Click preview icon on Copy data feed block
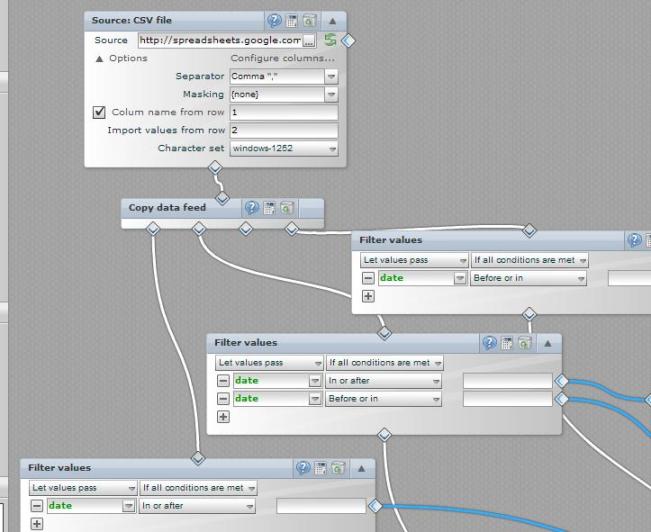The width and height of the screenshot is (651, 532). click(x=287, y=208)
